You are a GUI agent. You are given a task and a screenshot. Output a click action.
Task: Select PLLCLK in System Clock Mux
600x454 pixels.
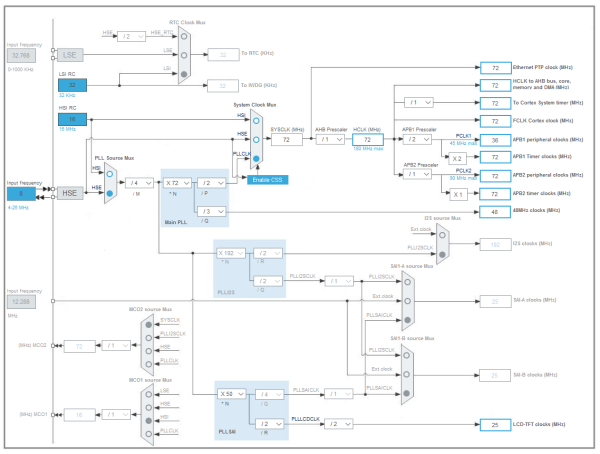click(x=256, y=158)
